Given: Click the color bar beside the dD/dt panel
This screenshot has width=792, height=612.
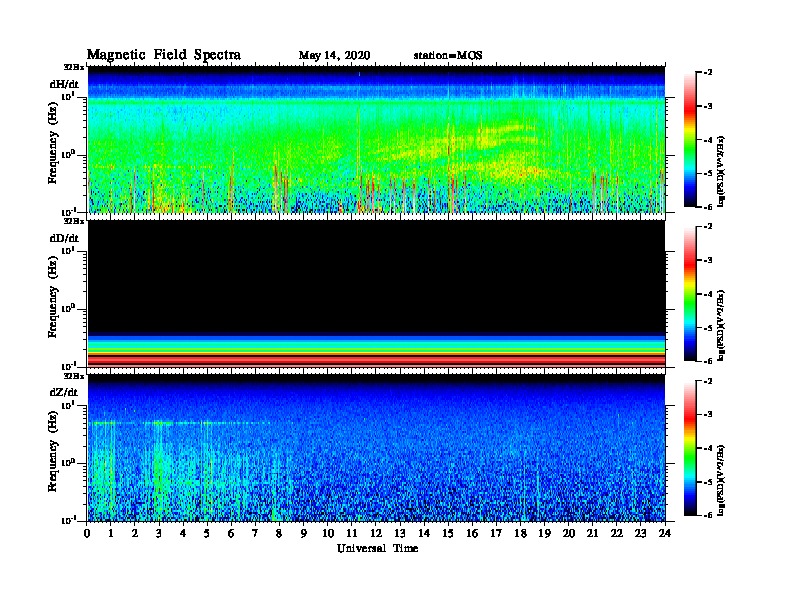Looking at the screenshot, I should pos(690,294).
